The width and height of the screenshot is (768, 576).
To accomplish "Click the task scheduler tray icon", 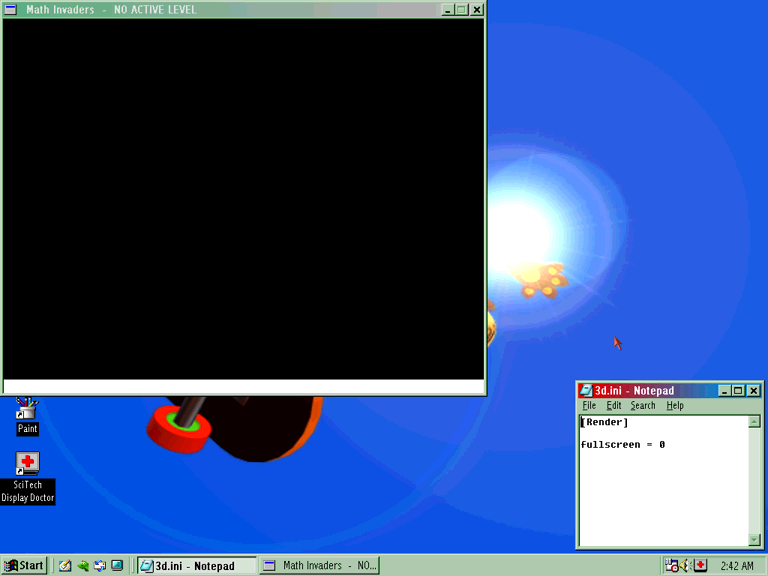I will (672, 566).
